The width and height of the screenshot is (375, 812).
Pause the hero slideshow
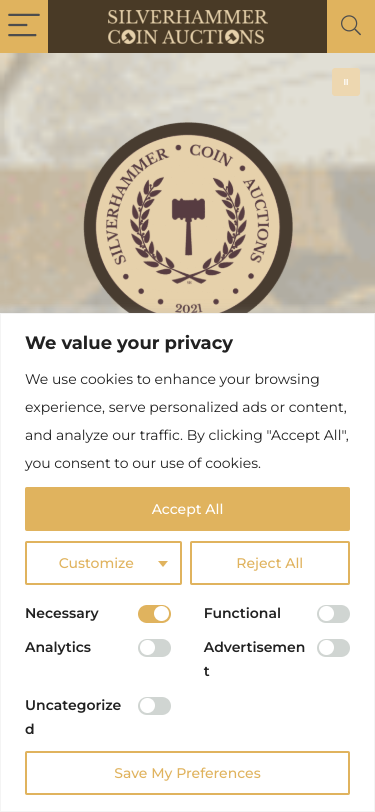[x=346, y=82]
